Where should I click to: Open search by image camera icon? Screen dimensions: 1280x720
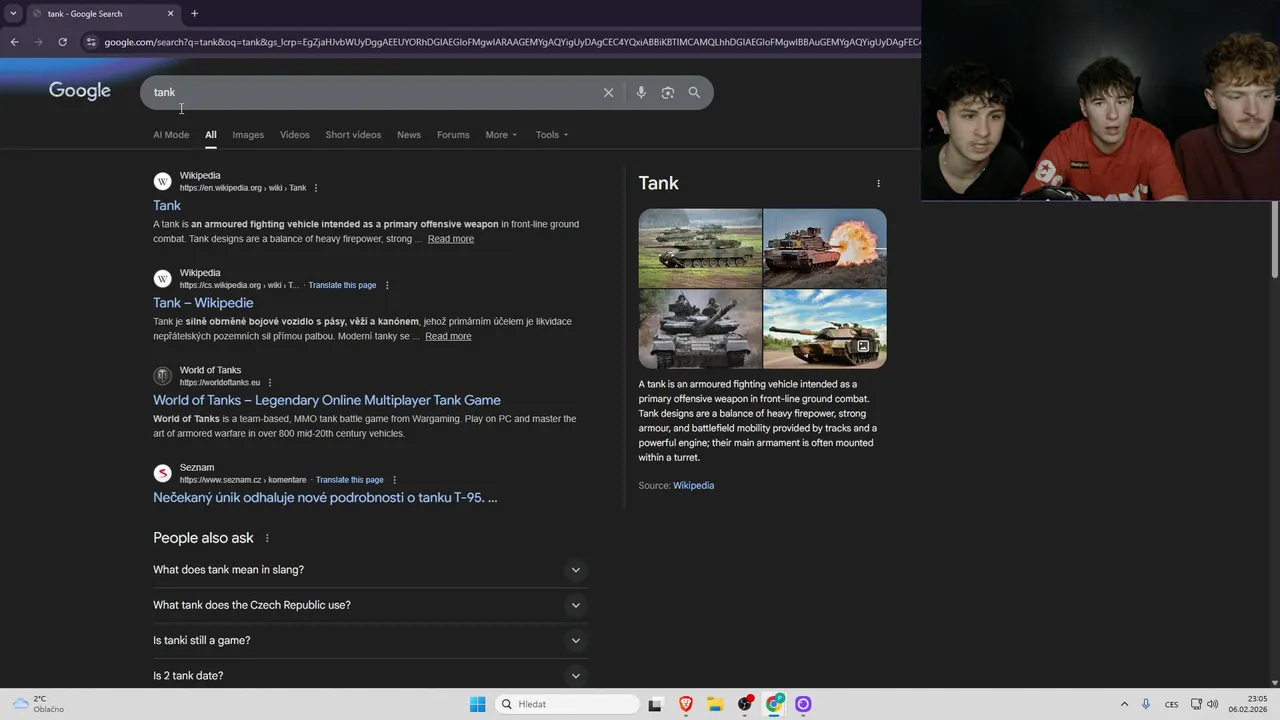click(x=667, y=92)
